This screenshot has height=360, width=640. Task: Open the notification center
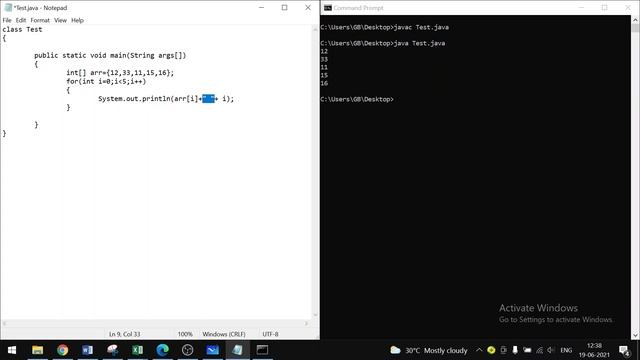(x=624, y=350)
